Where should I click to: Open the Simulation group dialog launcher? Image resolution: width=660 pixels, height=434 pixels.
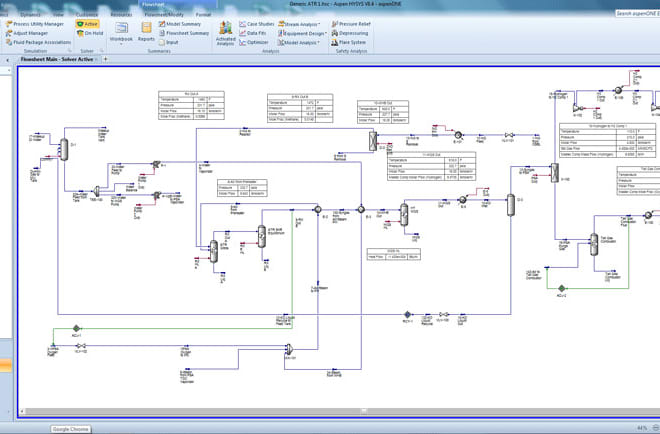70,51
